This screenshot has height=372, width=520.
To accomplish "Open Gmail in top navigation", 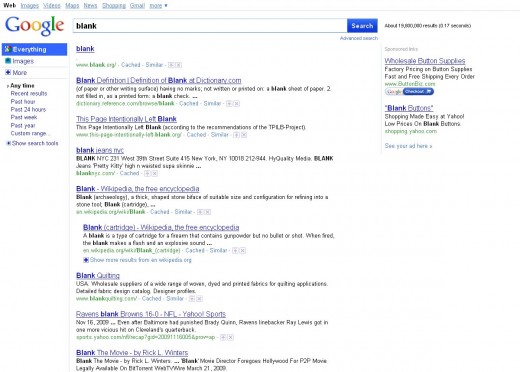I will pos(137,6).
